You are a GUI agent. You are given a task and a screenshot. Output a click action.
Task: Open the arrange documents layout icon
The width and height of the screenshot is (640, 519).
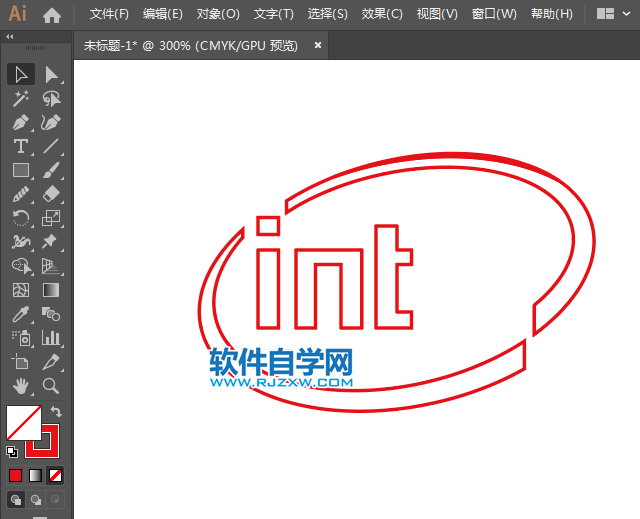[605, 14]
